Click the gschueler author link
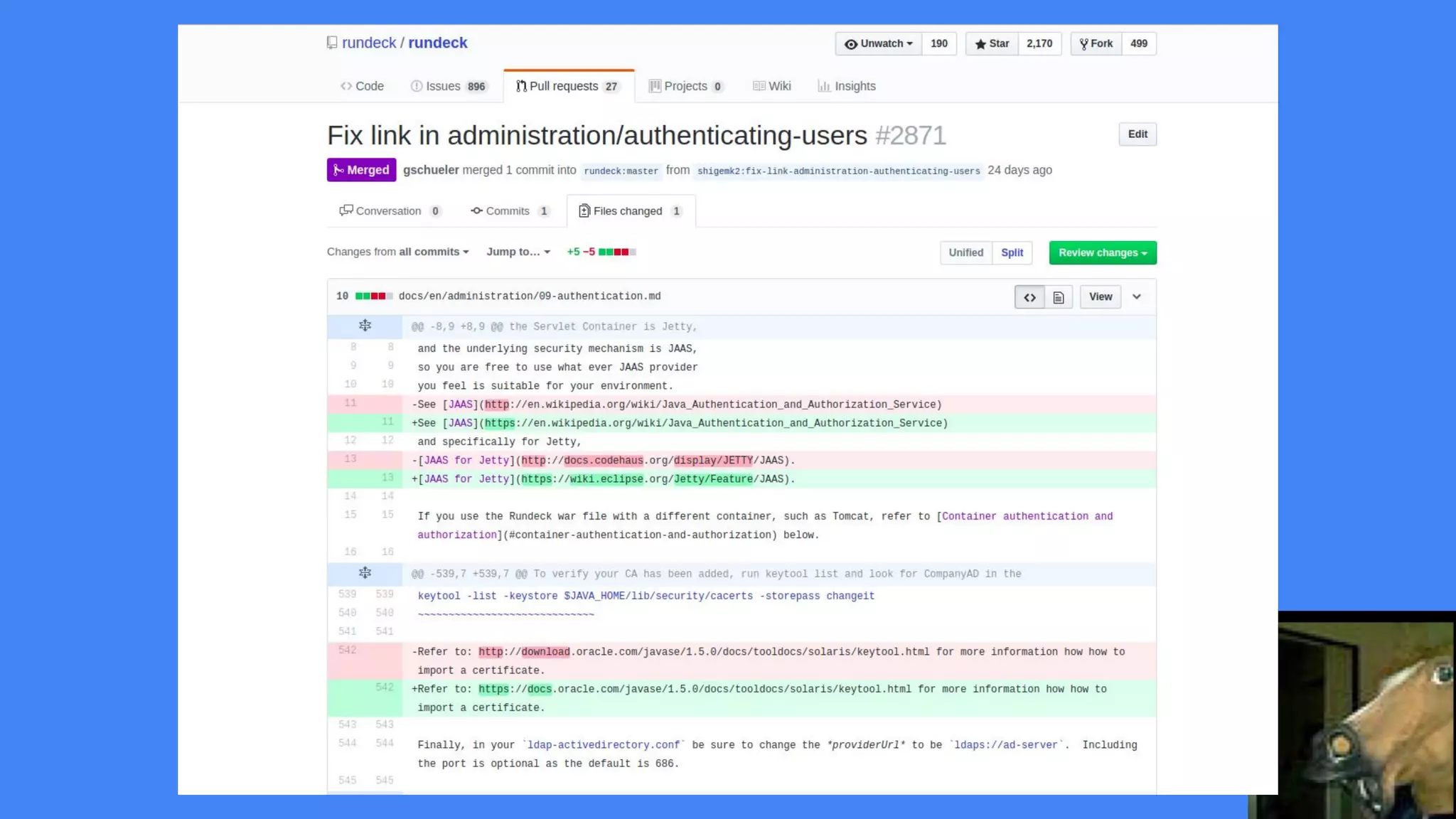This screenshot has width=1456, height=819. (431, 170)
